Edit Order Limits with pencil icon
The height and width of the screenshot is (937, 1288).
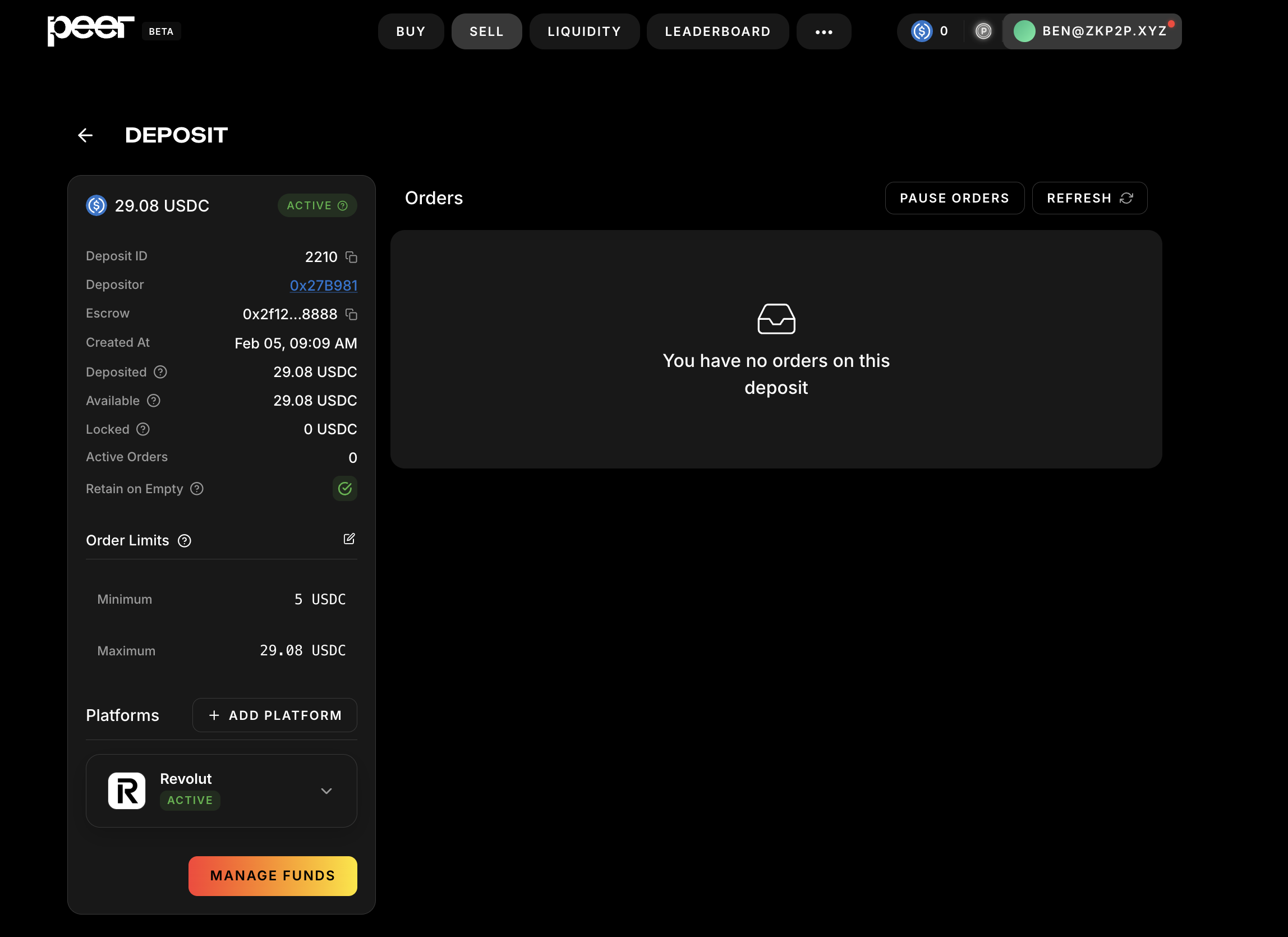pyautogui.click(x=349, y=539)
